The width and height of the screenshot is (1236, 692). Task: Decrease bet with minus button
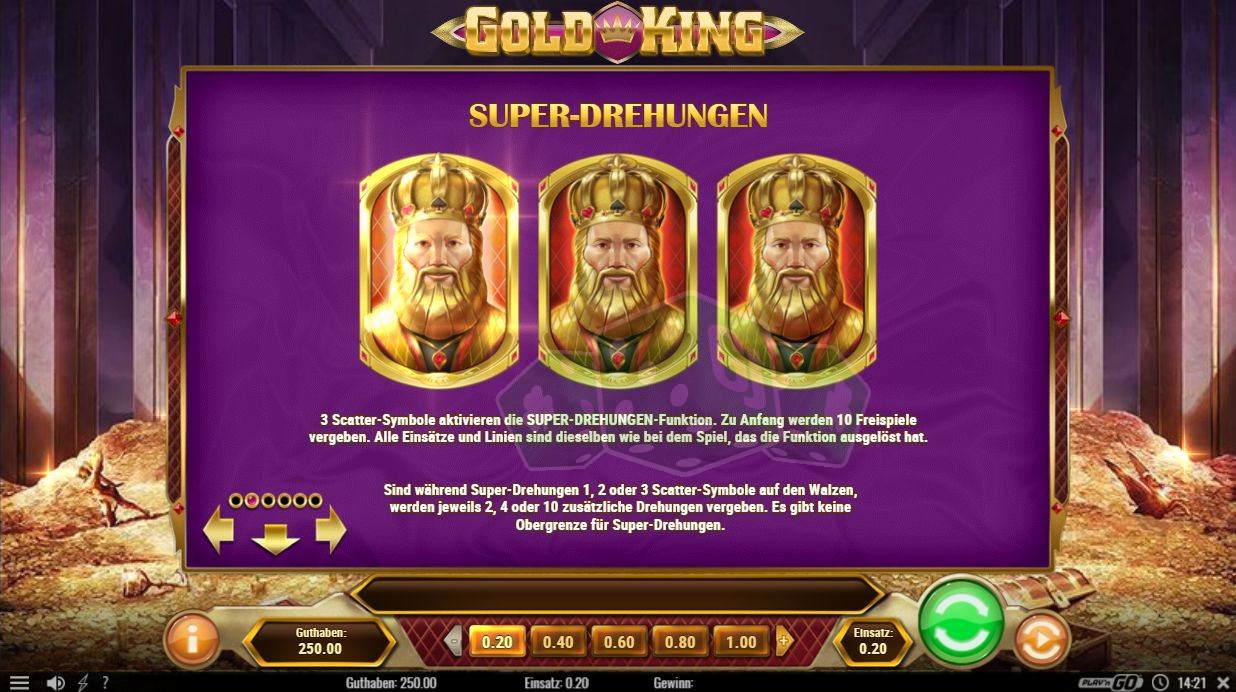click(x=454, y=641)
